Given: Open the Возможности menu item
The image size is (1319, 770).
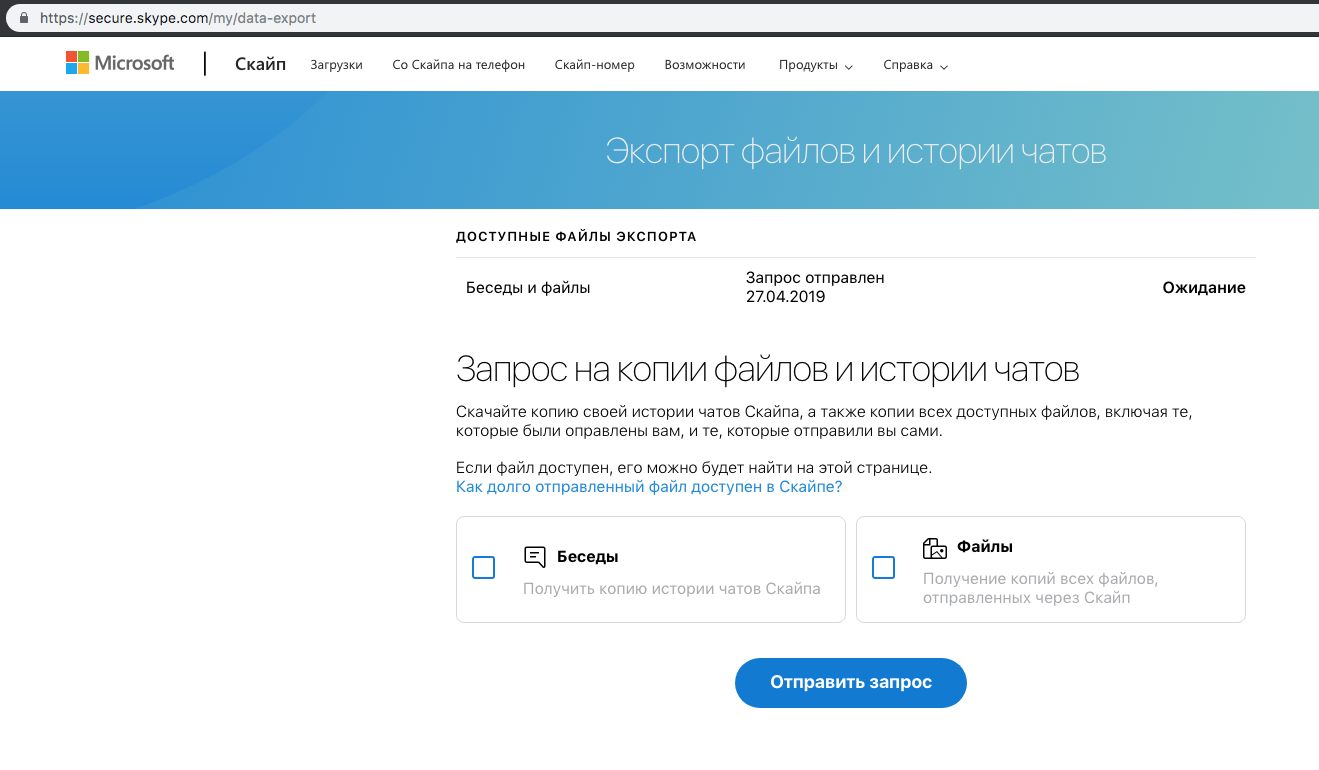Looking at the screenshot, I should [x=705, y=65].
